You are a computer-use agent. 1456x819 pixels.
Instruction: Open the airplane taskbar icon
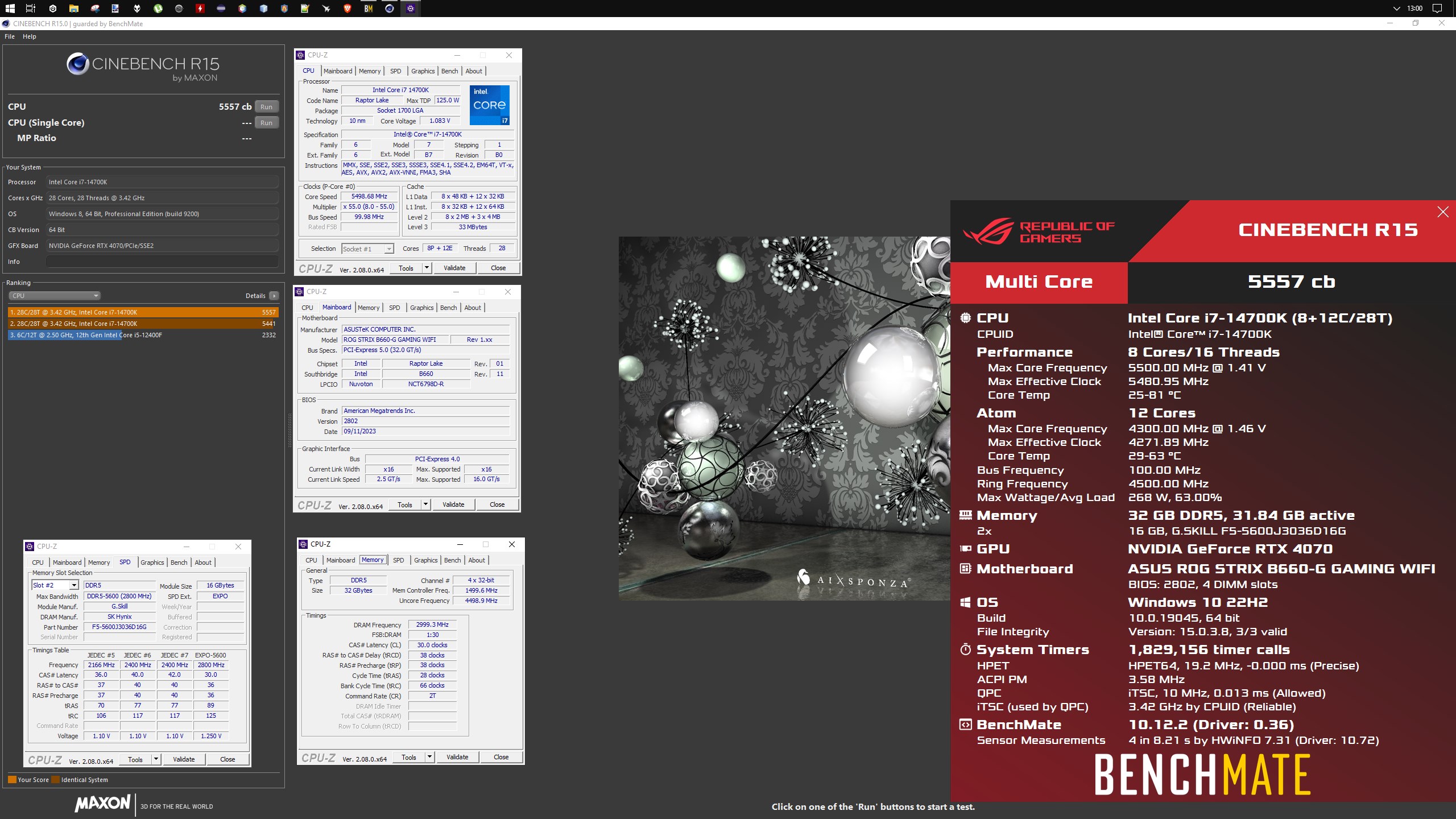coord(326,9)
